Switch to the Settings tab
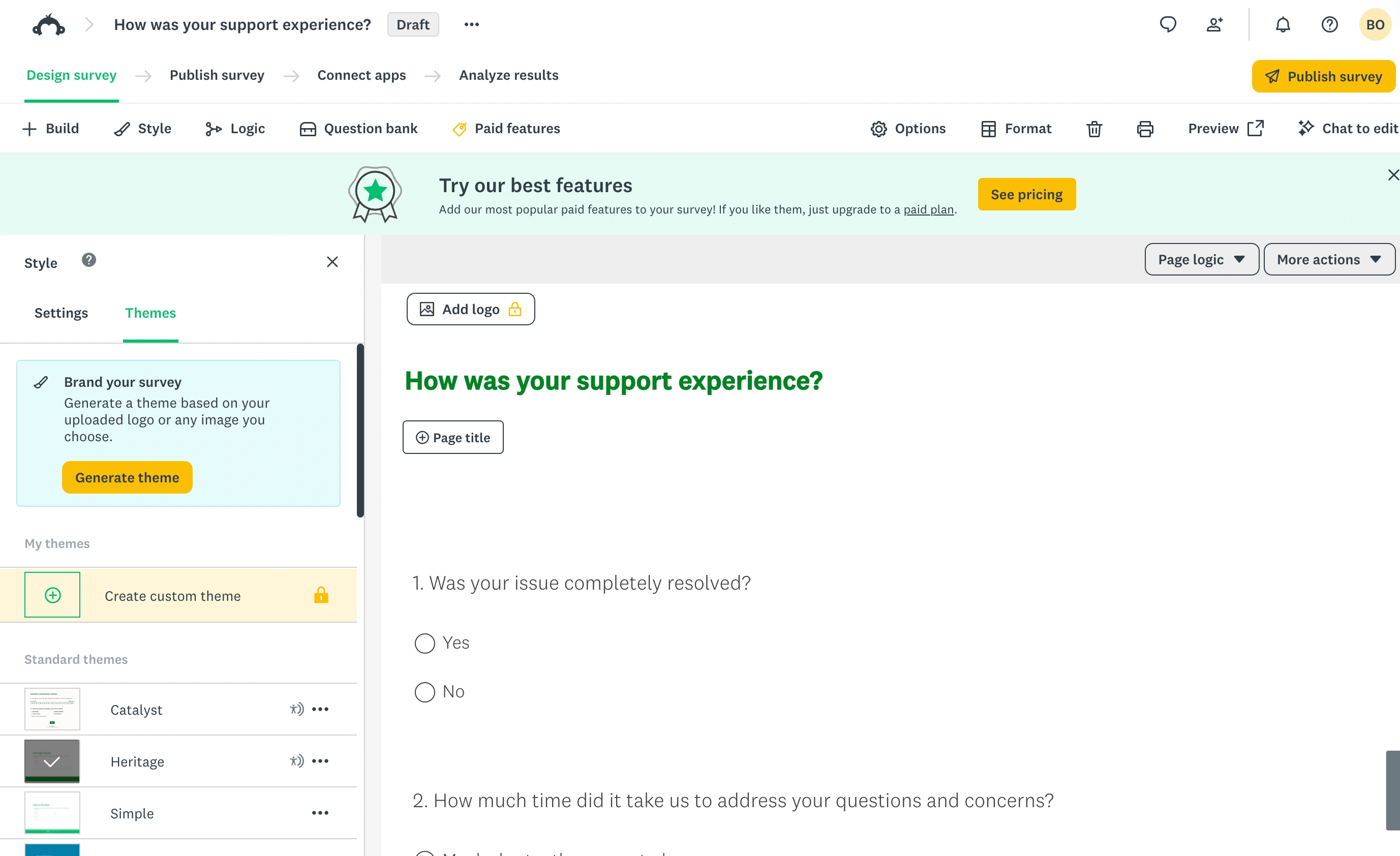Screen dimensions: 1400x856 (61, 313)
